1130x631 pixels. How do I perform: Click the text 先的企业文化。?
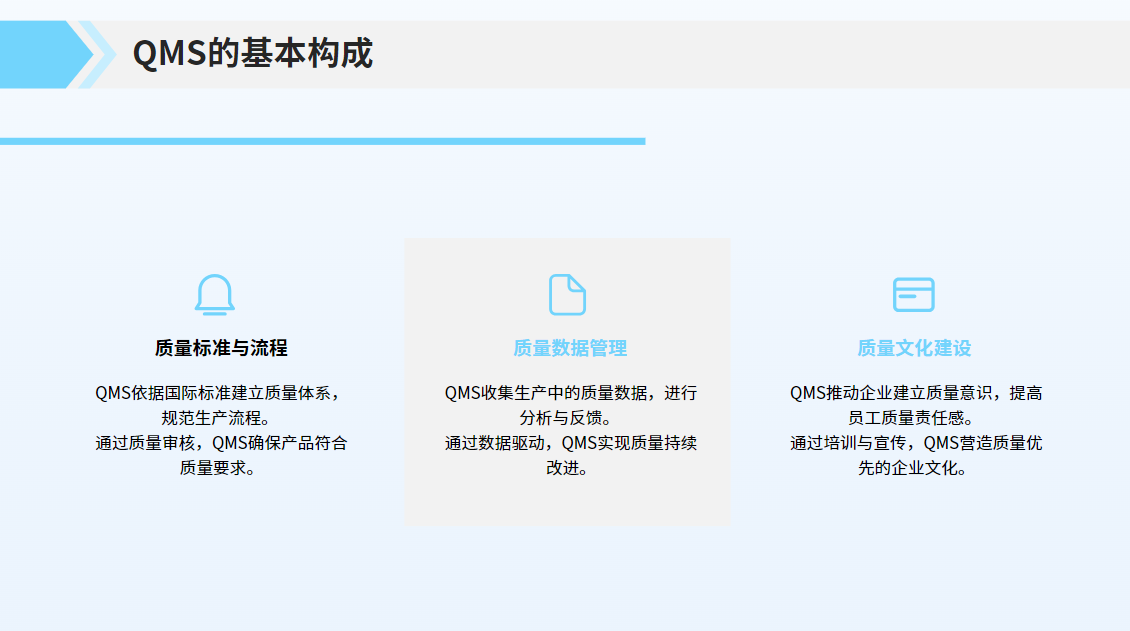point(912,468)
